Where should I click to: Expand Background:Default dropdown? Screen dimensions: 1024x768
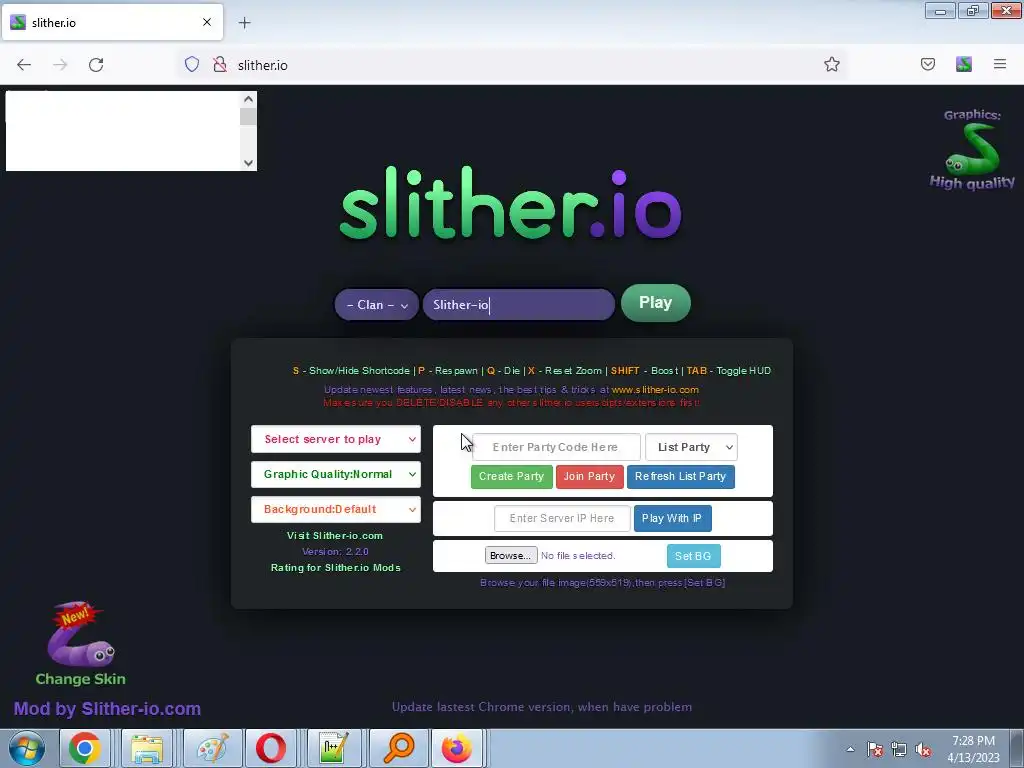pyautogui.click(x=336, y=509)
